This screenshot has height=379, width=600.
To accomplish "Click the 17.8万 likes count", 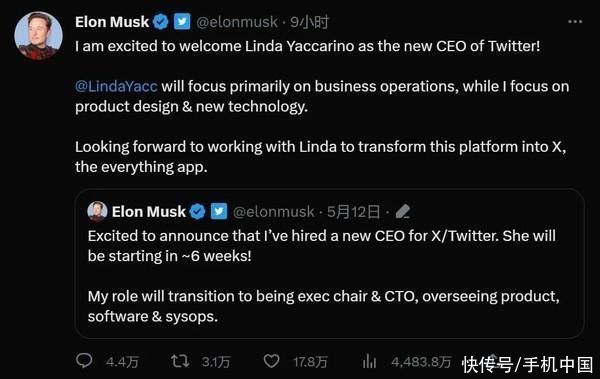I will (310, 362).
